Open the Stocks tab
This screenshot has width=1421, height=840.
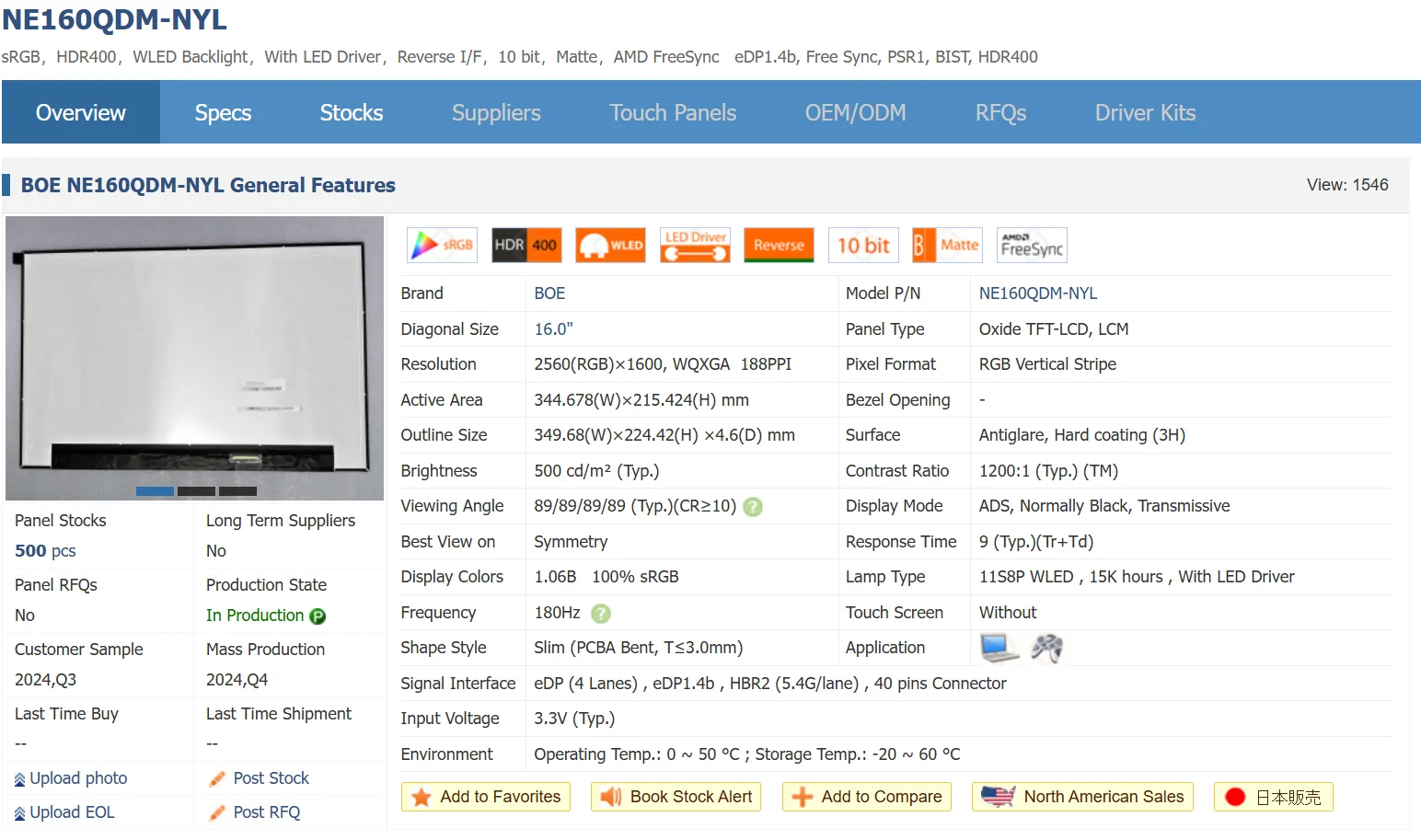[352, 113]
